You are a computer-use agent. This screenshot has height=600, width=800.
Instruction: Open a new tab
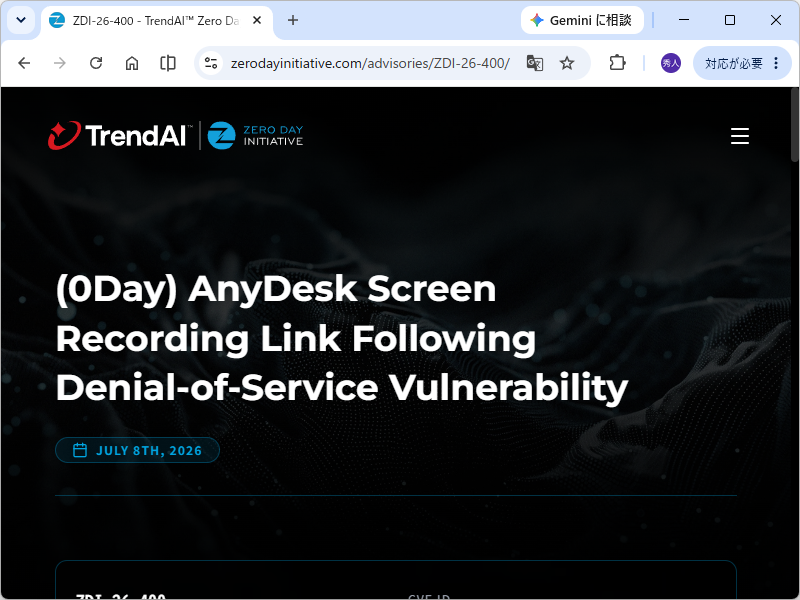tap(293, 20)
